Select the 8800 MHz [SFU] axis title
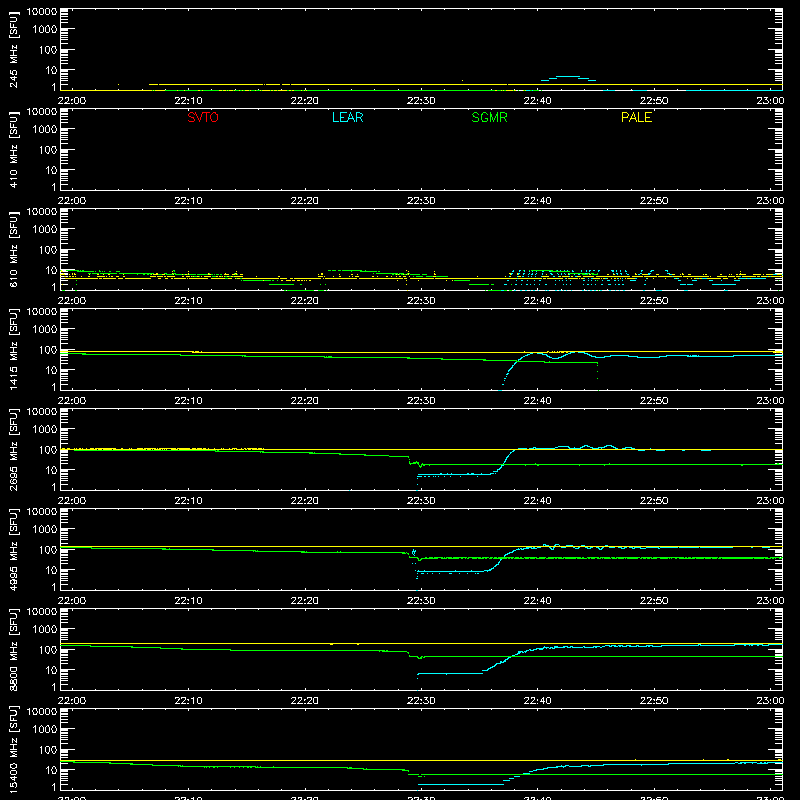Image resolution: width=800 pixels, height=800 pixels. (13, 649)
